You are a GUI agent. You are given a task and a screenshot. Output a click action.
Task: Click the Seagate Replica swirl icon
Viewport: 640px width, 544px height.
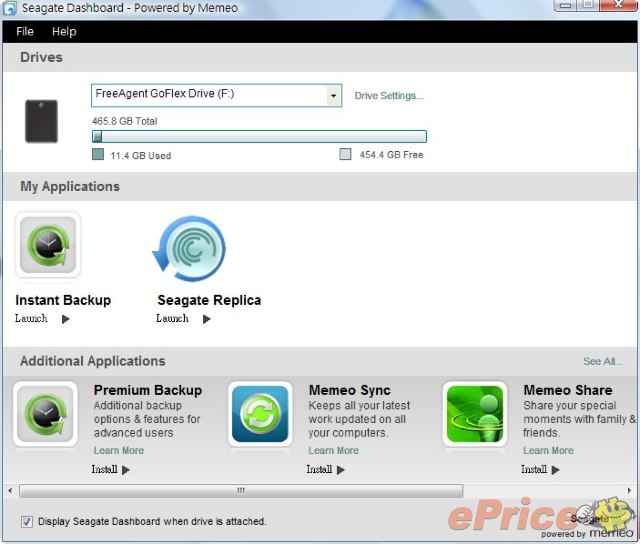(x=189, y=249)
